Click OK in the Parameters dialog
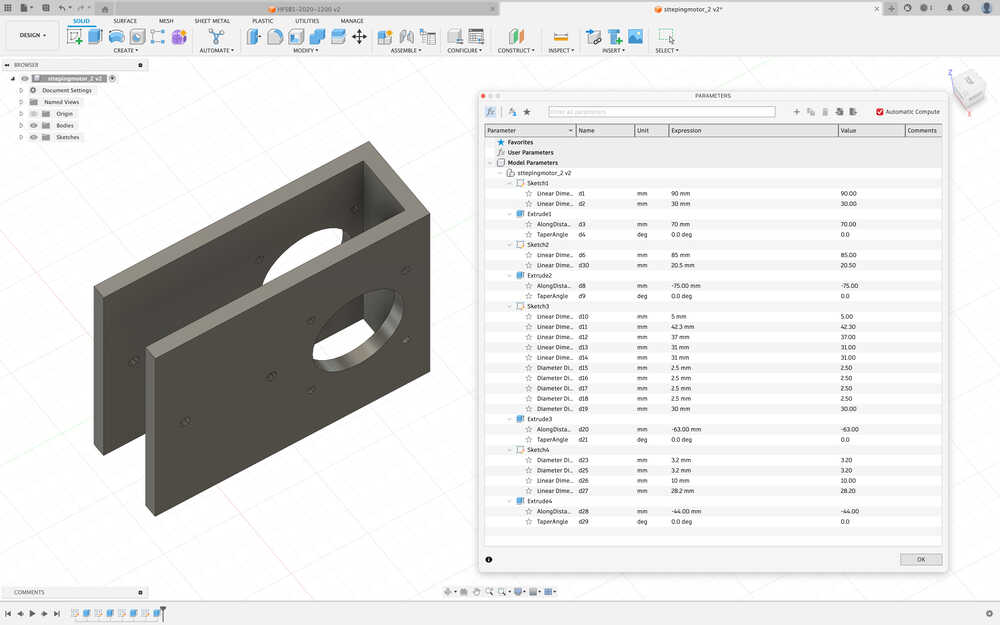This screenshot has height=625, width=1000. click(921, 559)
